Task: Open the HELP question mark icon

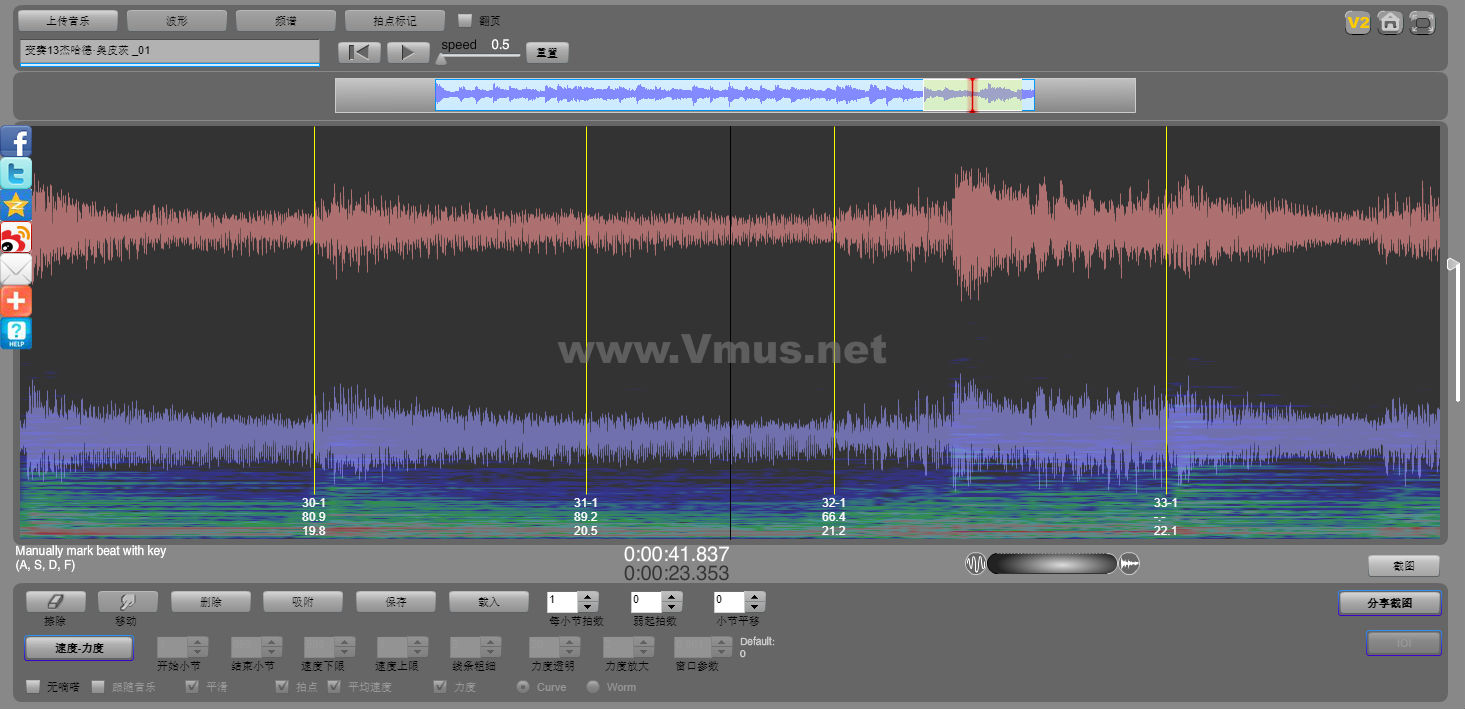Action: [16, 333]
